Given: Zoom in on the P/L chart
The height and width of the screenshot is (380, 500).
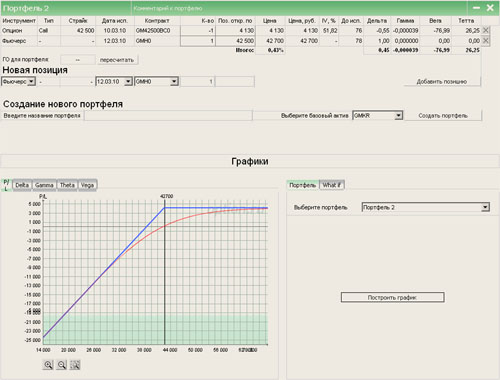Looking at the screenshot, I should point(48,365).
